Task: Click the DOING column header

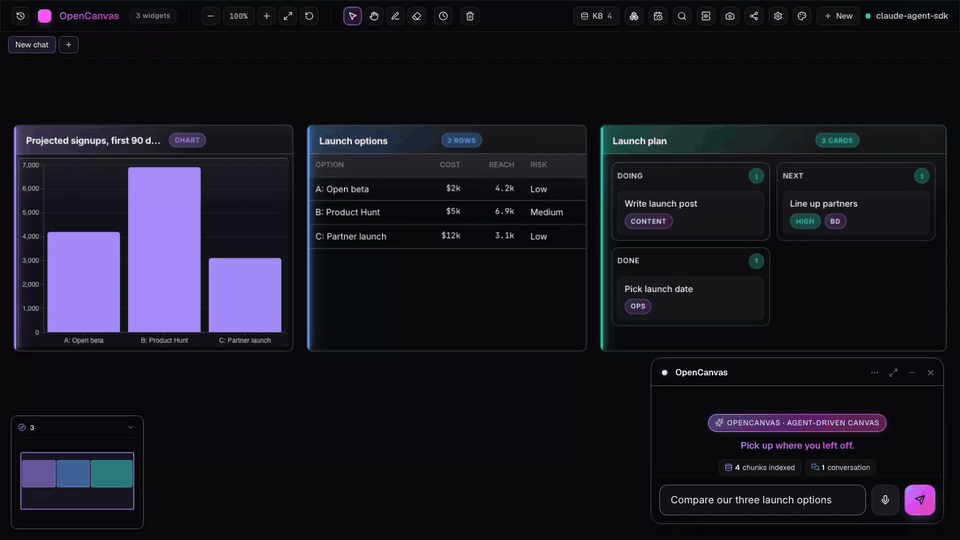Action: point(630,176)
